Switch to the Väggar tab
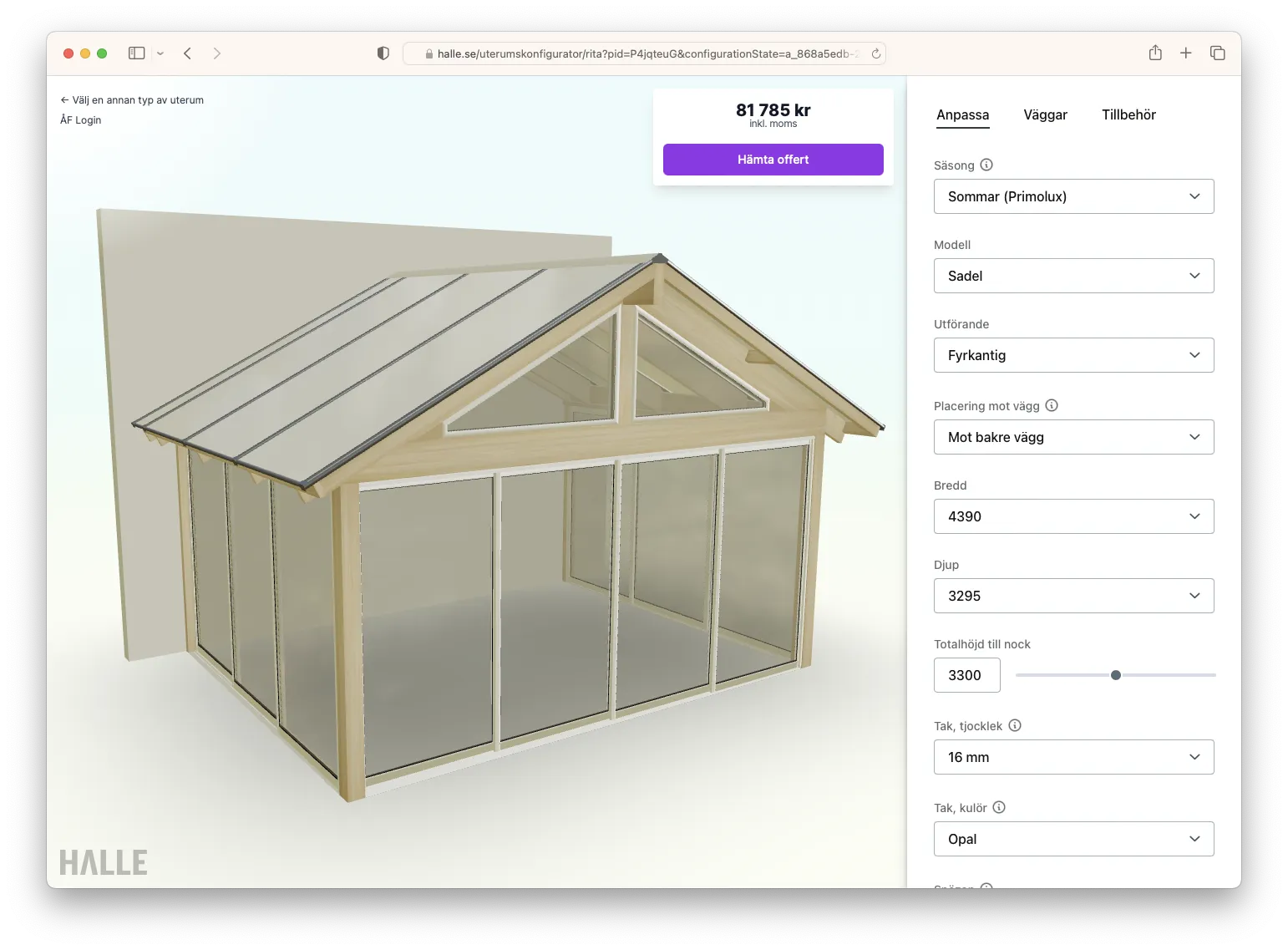This screenshot has width=1288, height=950. point(1045,114)
